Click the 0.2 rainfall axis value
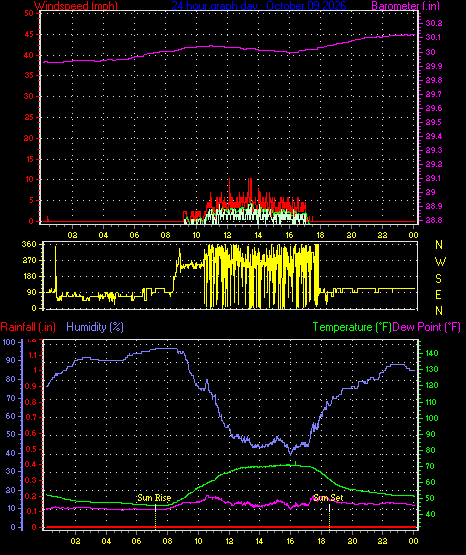 [31, 496]
